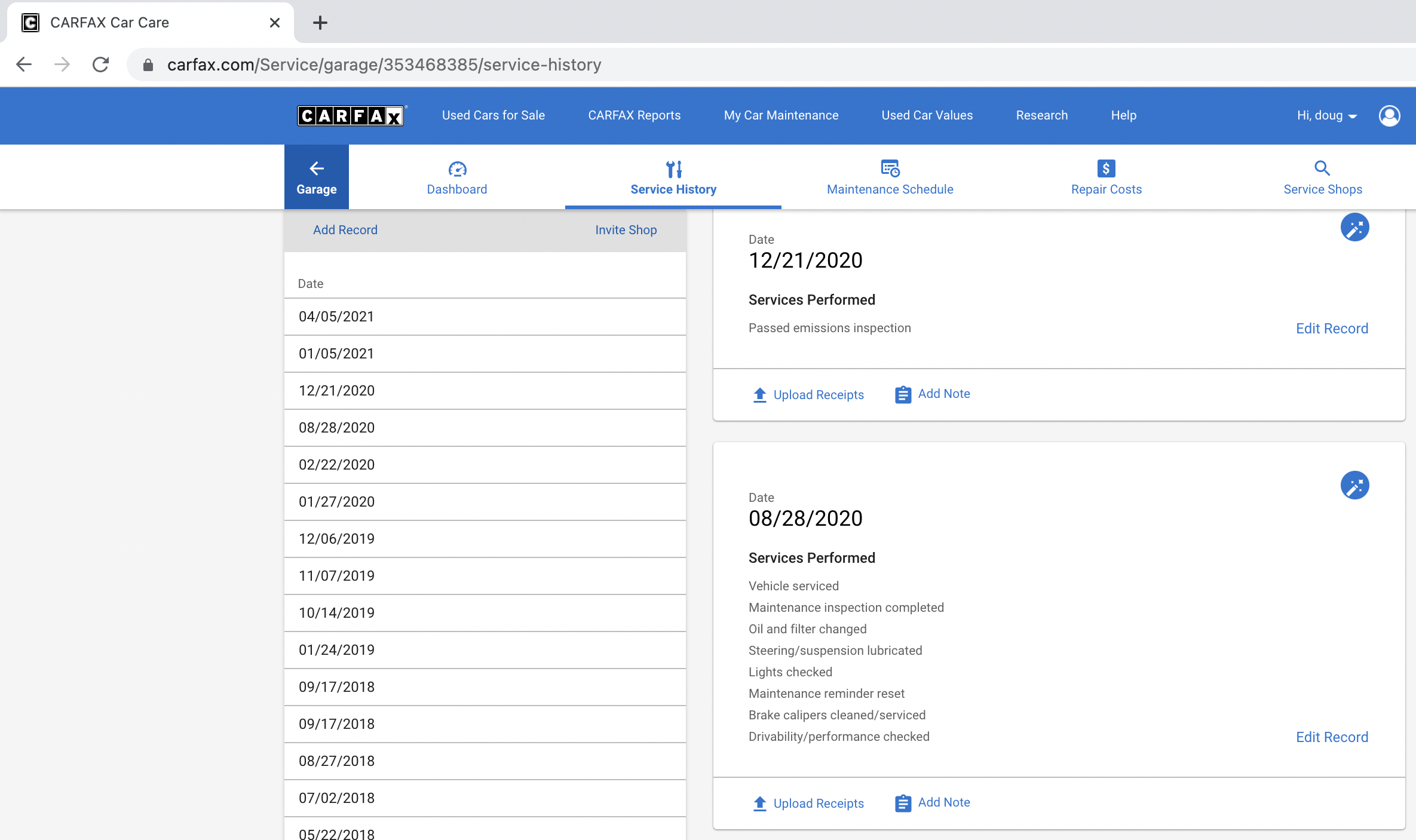
Task: Open Used Cars for Sale menu
Action: coord(494,115)
